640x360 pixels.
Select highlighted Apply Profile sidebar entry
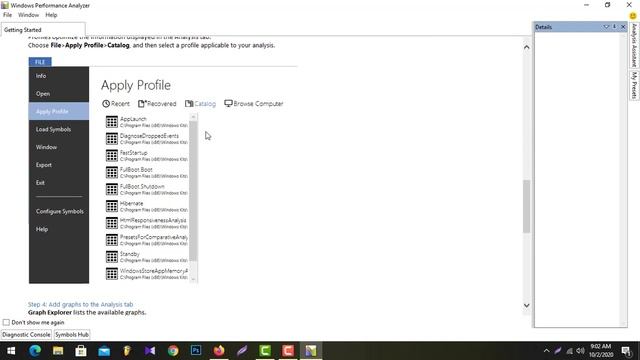(x=59, y=111)
